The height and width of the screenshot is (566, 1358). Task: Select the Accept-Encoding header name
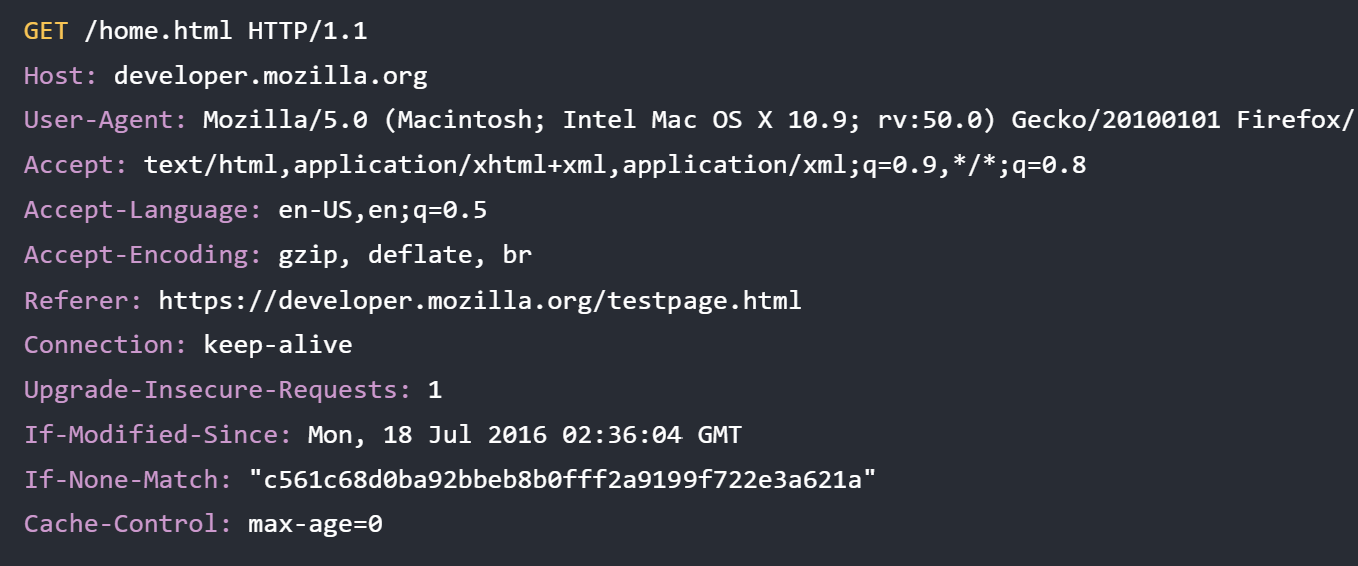(143, 255)
